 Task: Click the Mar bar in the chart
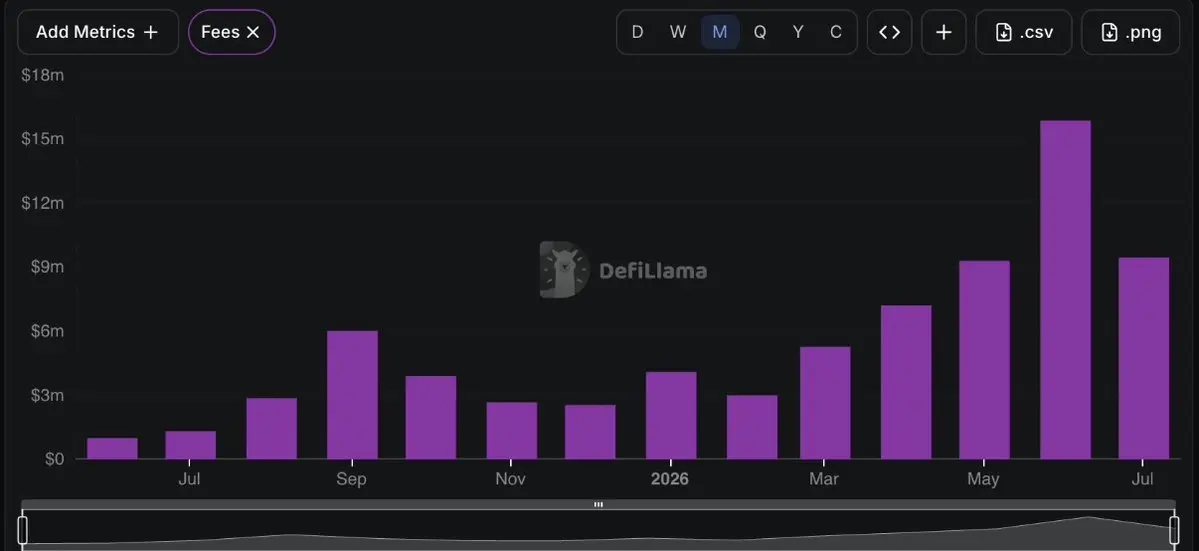pos(825,403)
